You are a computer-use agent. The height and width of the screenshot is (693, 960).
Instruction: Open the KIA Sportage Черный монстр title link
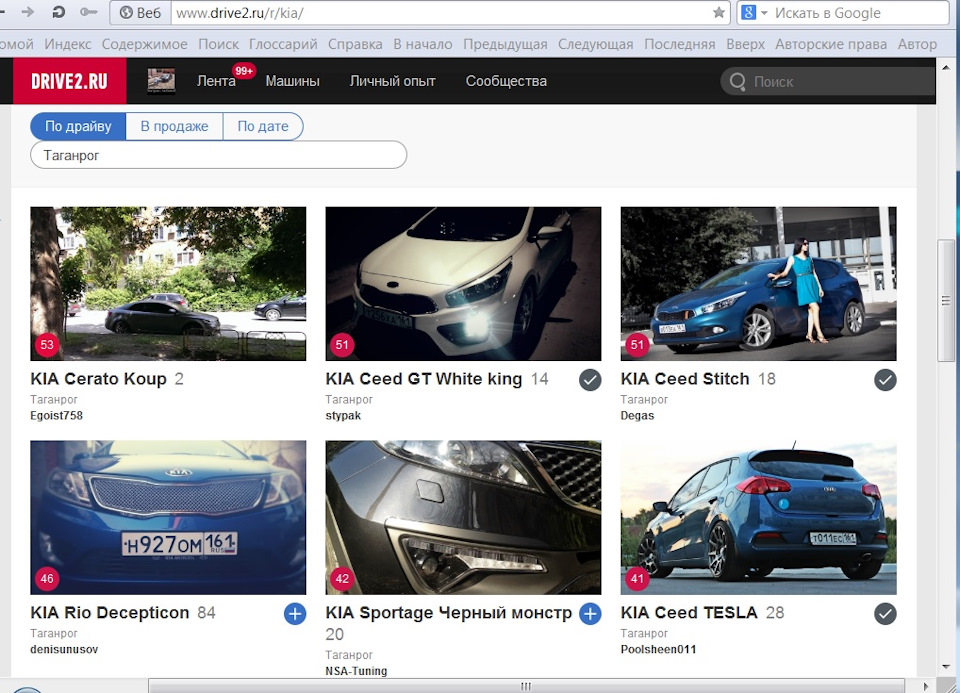tap(449, 613)
